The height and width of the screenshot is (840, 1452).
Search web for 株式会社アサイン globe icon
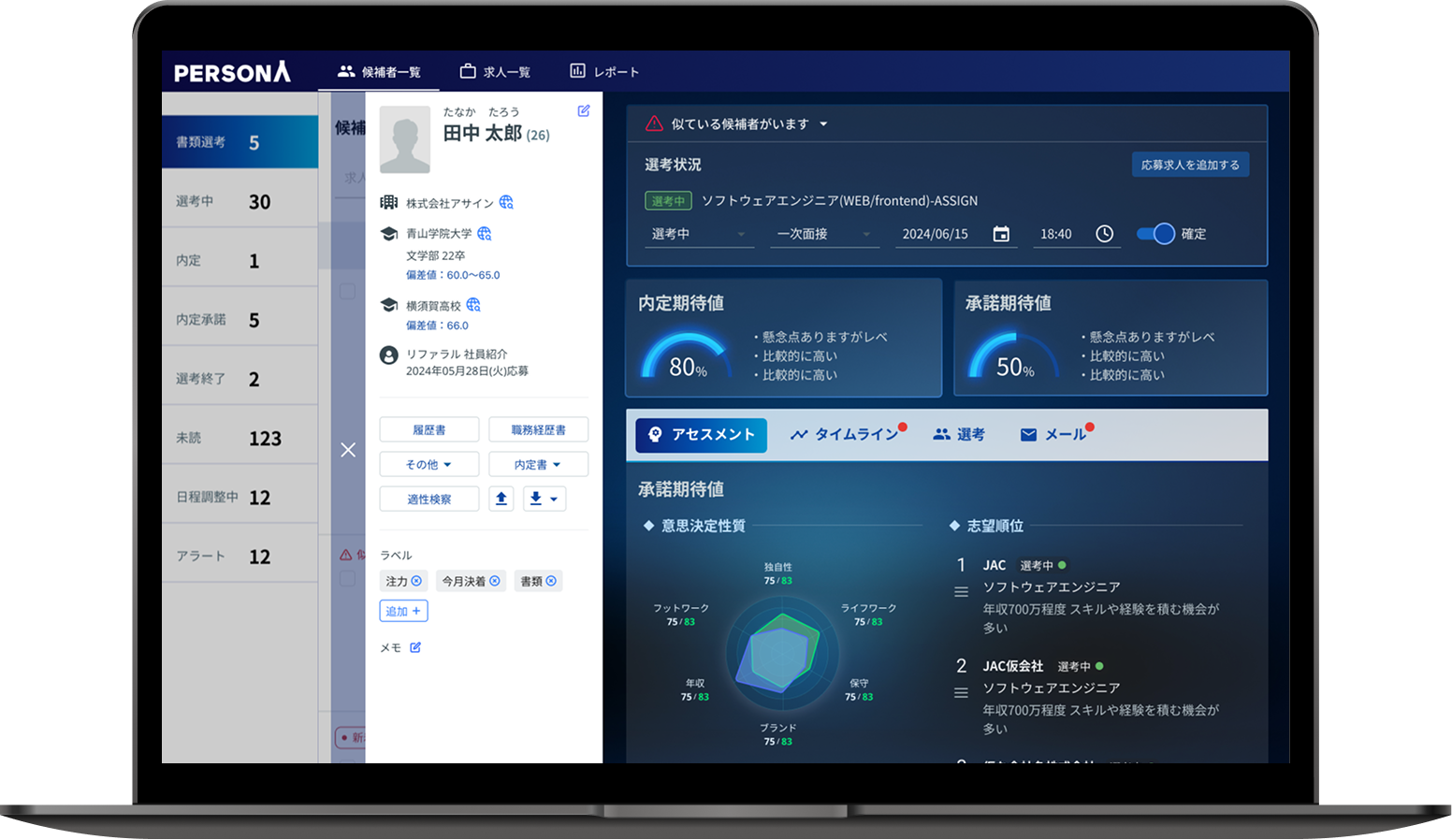coord(506,202)
